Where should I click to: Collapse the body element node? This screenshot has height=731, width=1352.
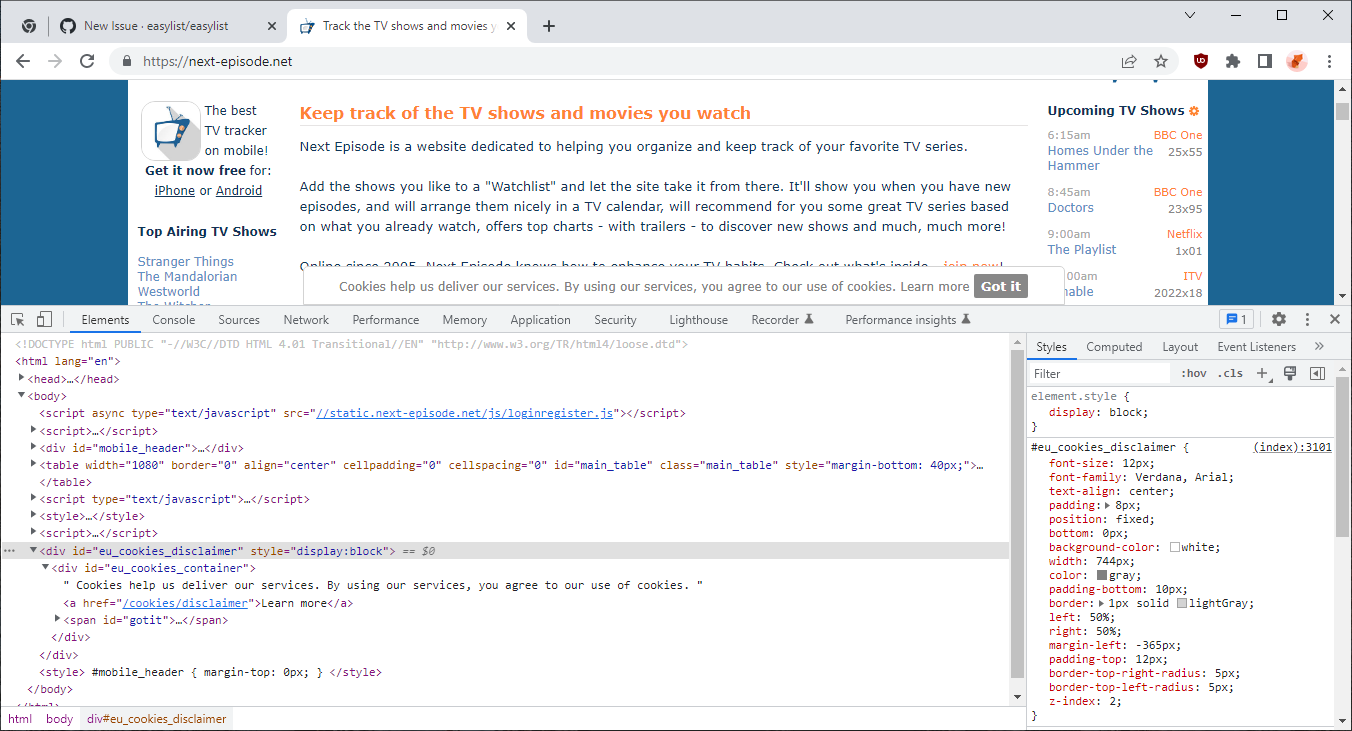(22, 396)
